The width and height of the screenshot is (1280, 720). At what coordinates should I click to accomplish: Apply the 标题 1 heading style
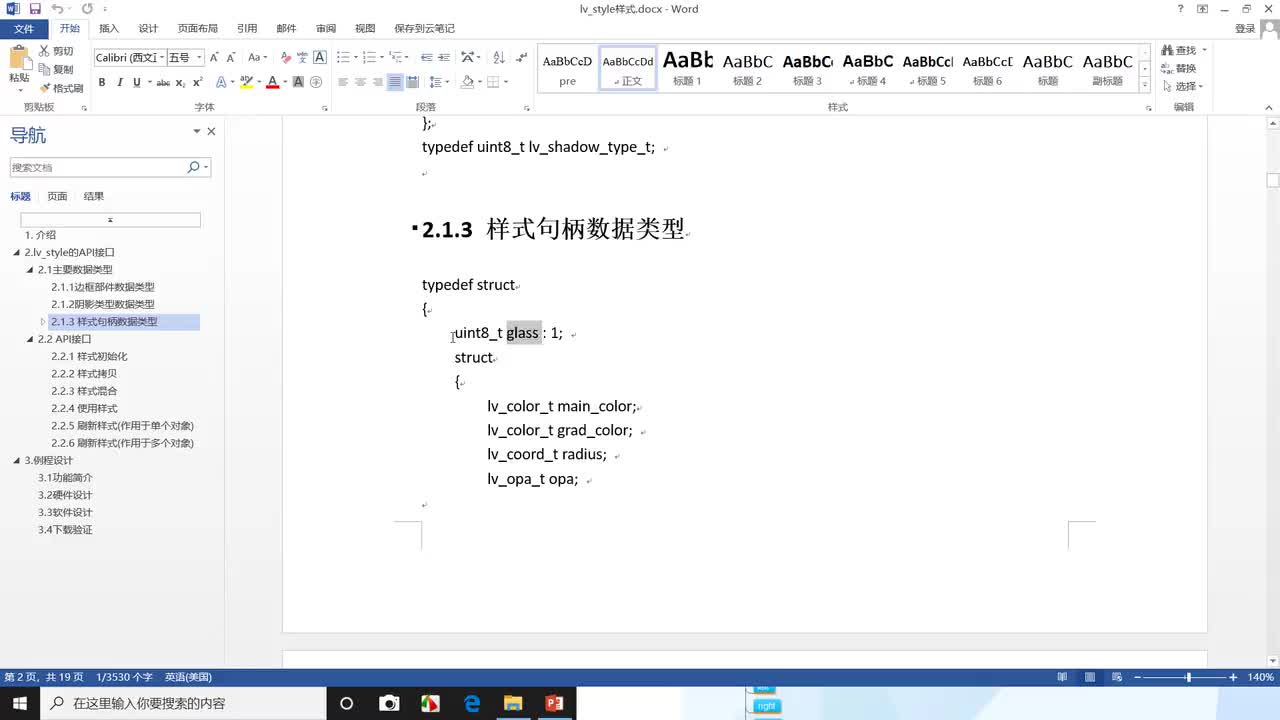[x=688, y=68]
